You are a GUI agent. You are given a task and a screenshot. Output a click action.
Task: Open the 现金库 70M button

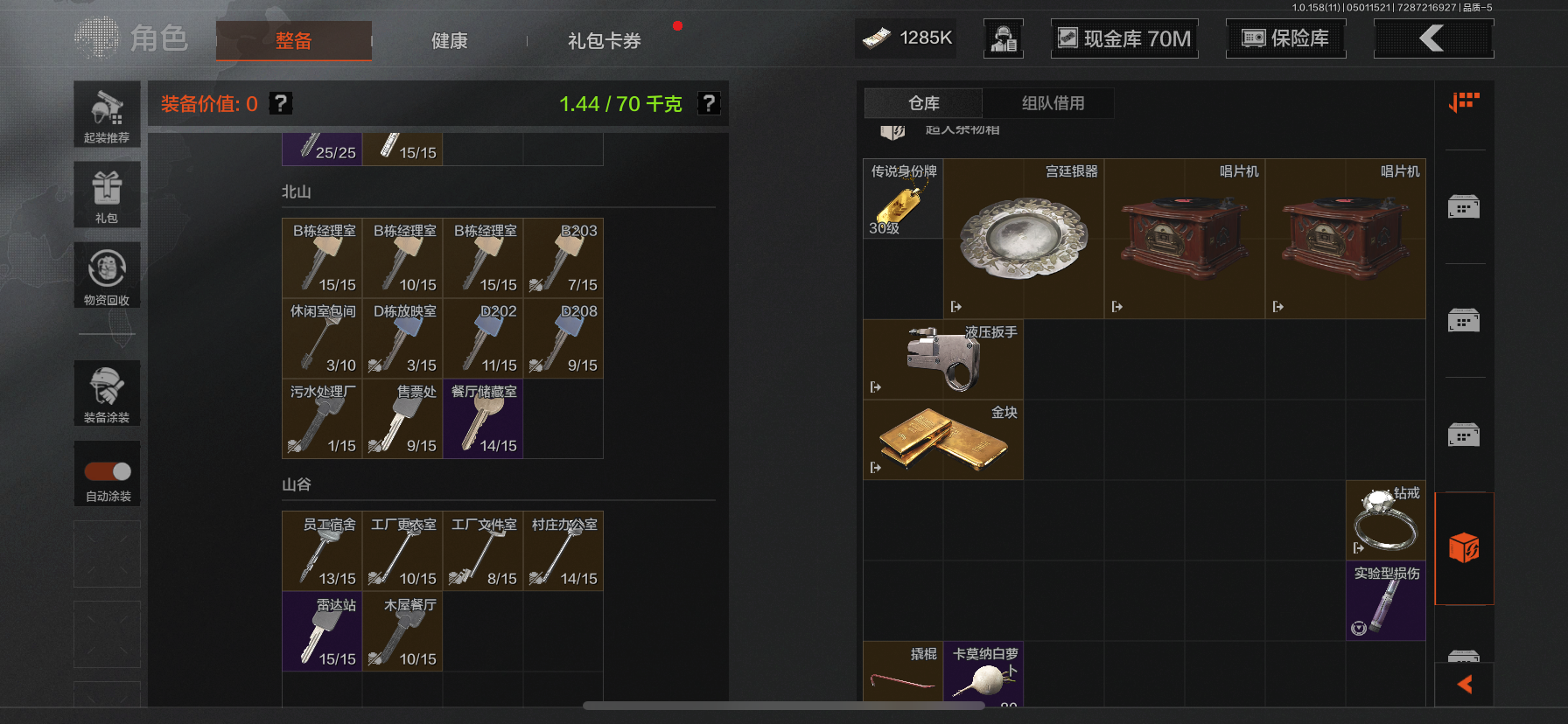[x=1124, y=38]
